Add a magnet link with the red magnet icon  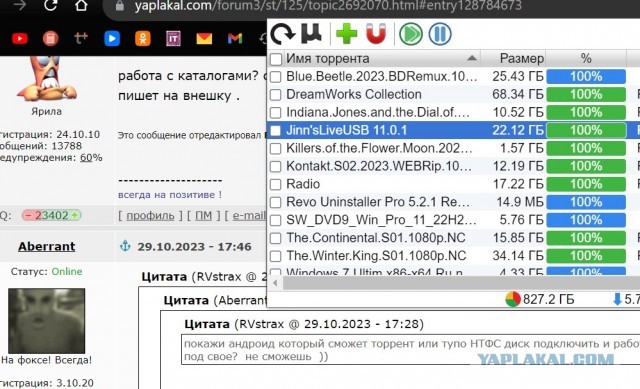376,33
